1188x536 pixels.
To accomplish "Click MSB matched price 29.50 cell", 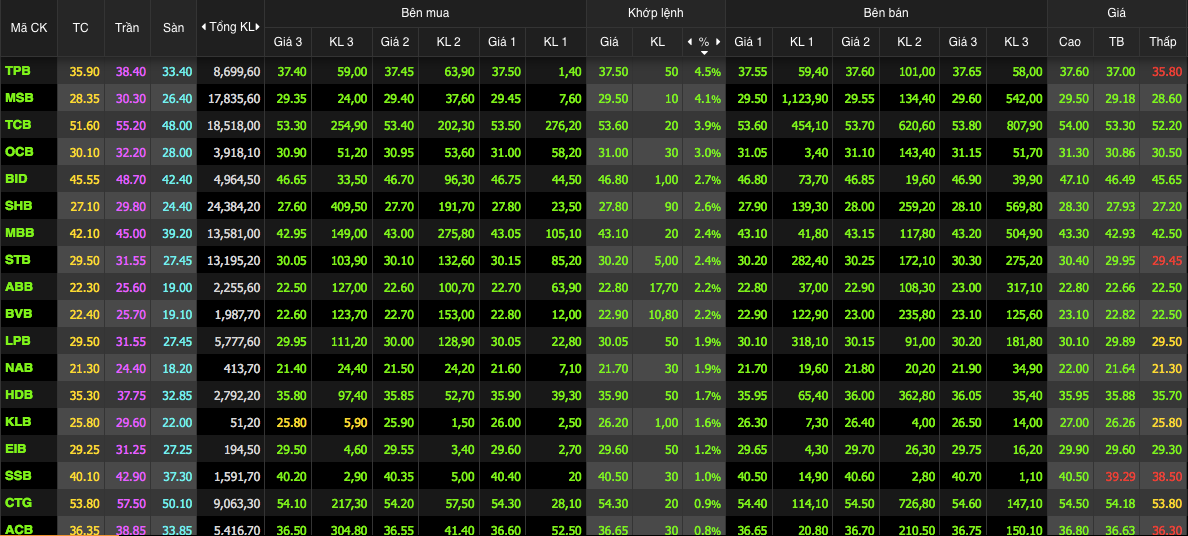I will point(612,98).
